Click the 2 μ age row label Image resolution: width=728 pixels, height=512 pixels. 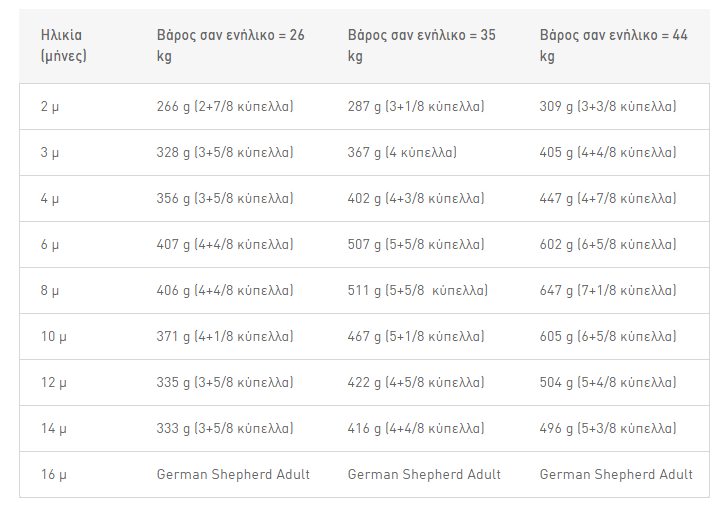pyautogui.click(x=50, y=107)
